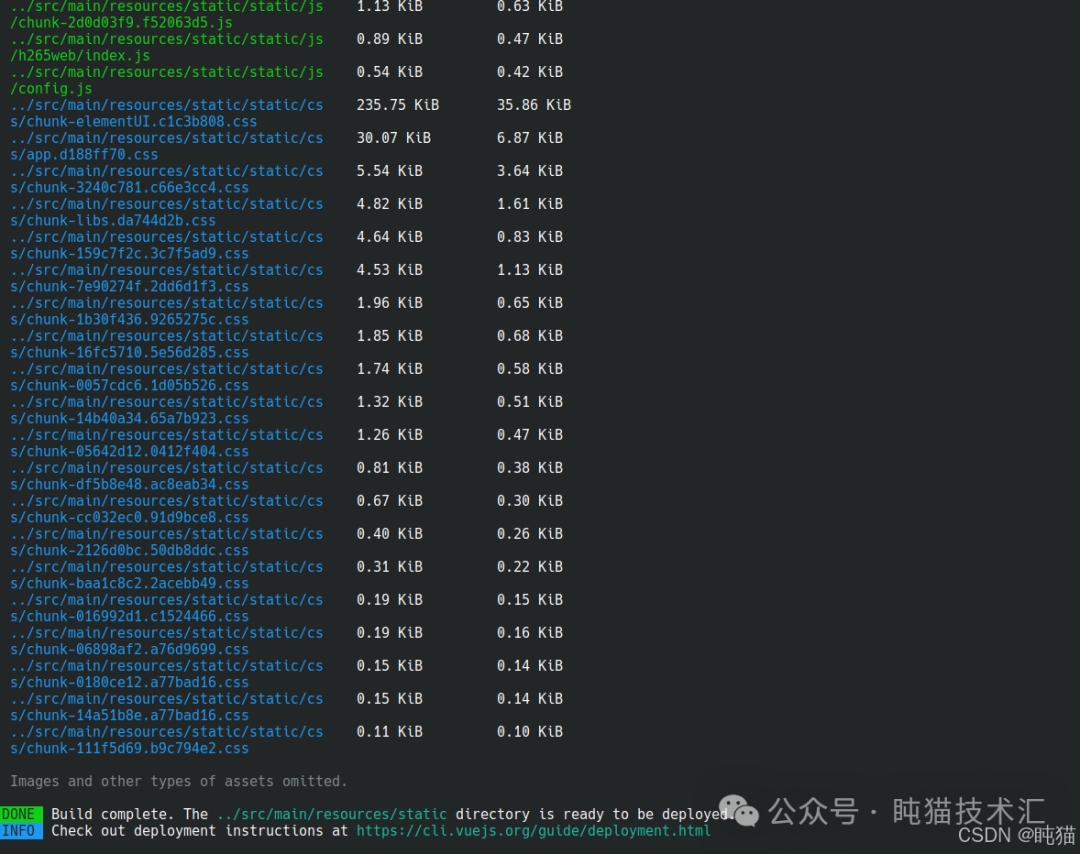1080x854 pixels.
Task: Select the chunk-14a51b8e.a77bad16.css filename
Action: click(137, 716)
